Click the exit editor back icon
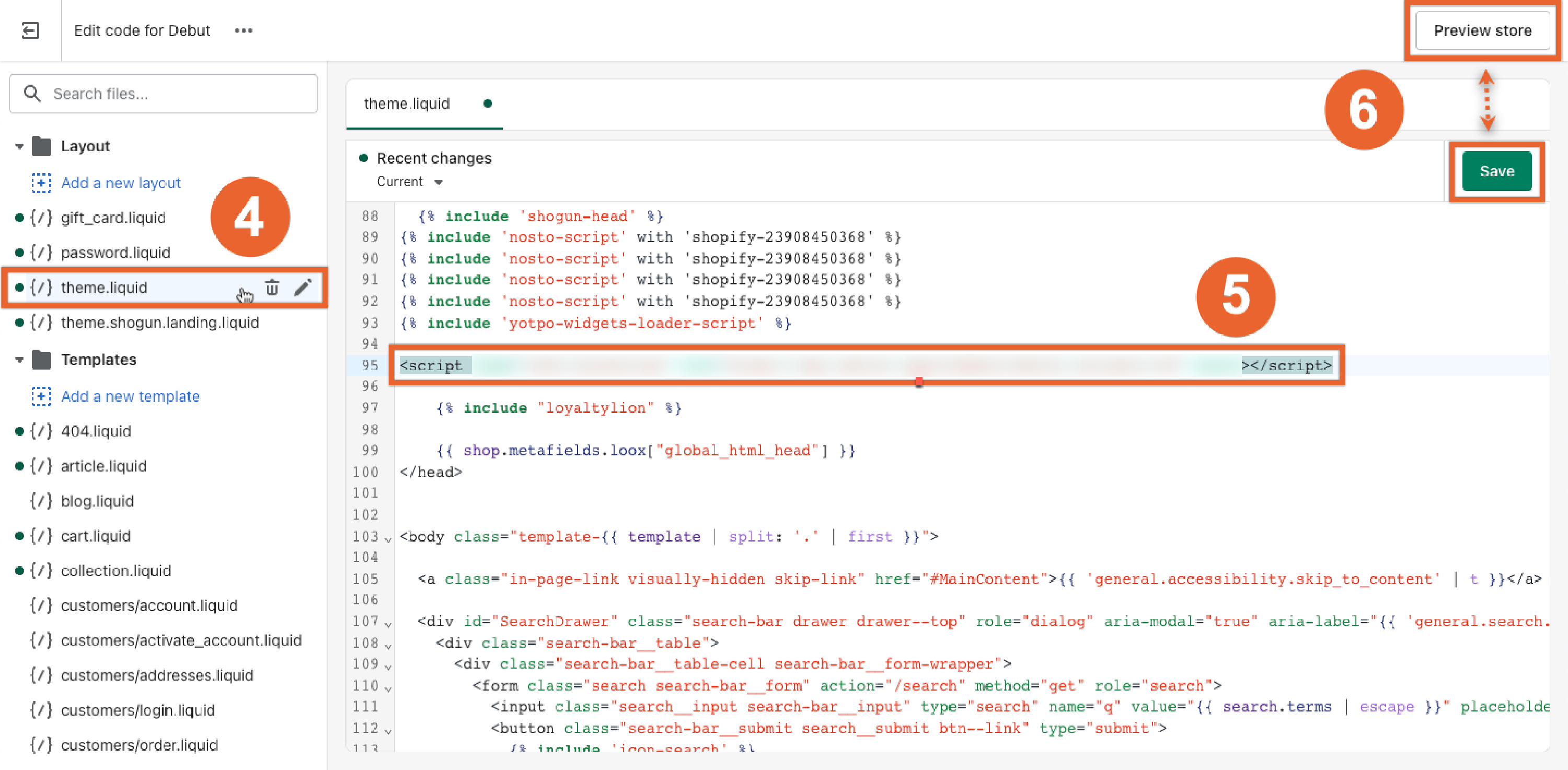1568x770 pixels. coord(30,30)
